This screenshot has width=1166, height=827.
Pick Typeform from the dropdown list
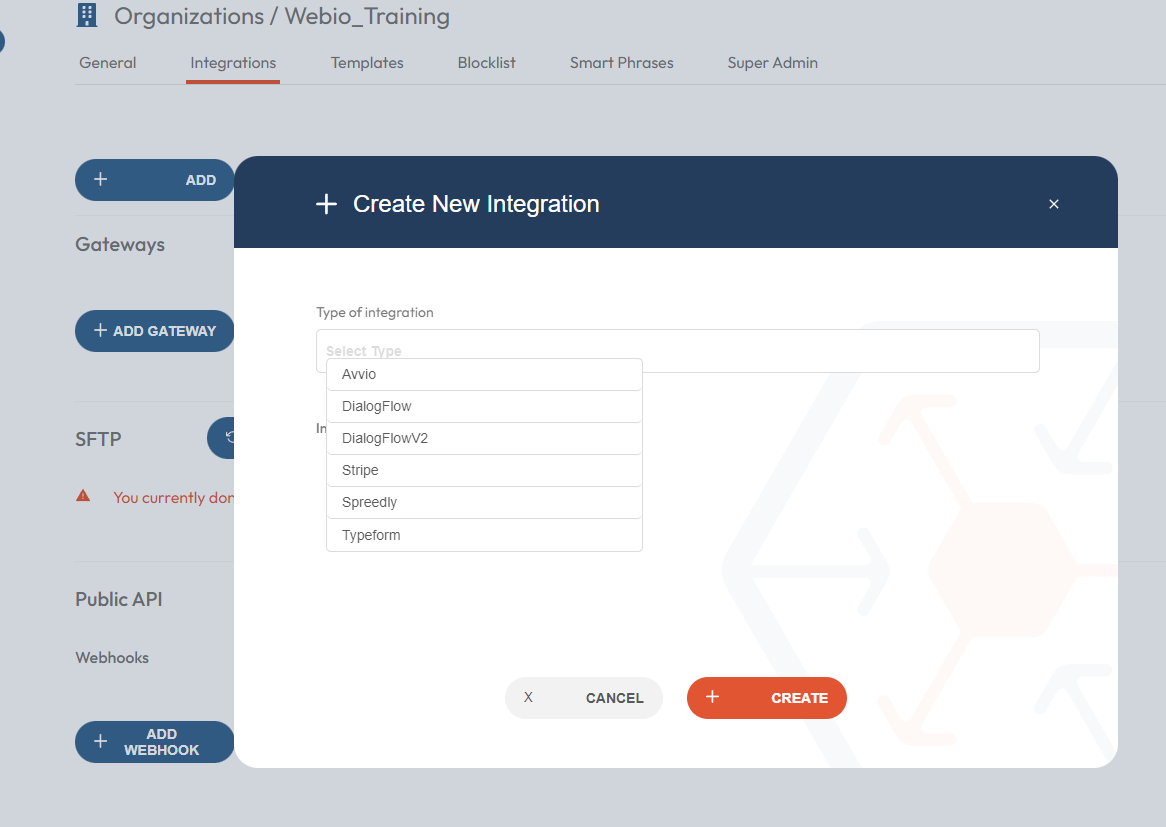(x=484, y=535)
